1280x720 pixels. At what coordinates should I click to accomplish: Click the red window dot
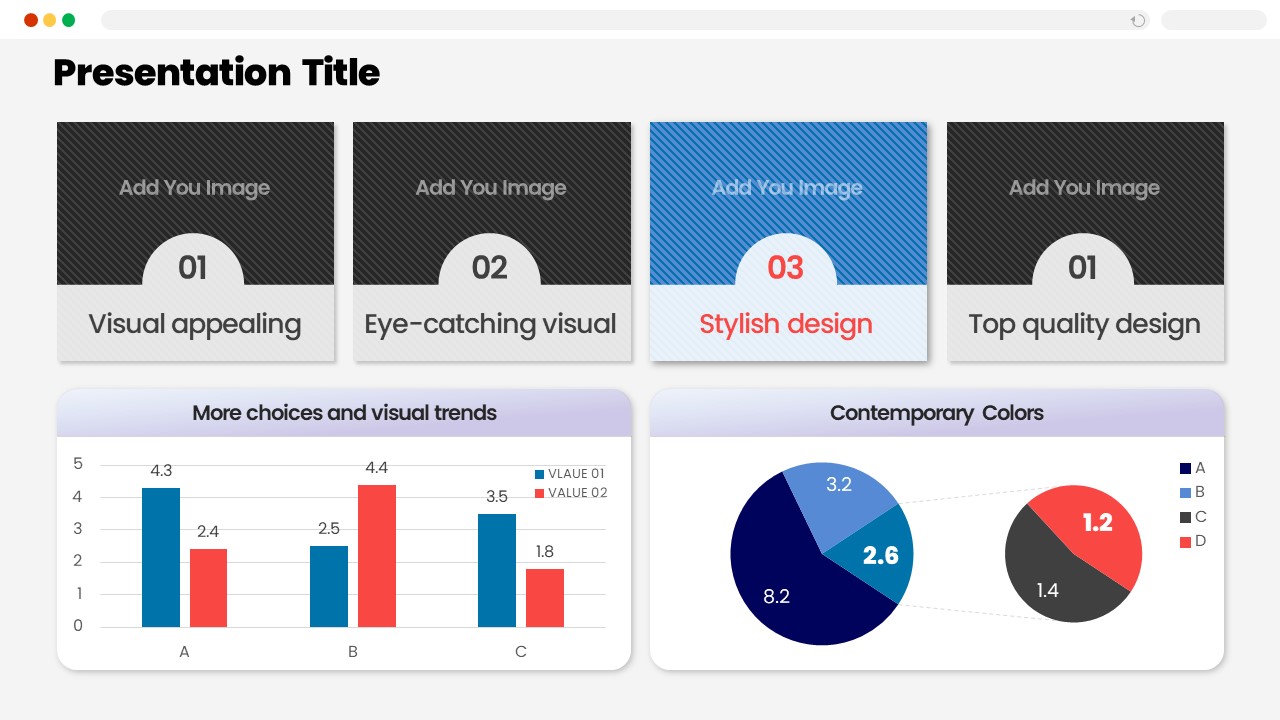point(31,20)
